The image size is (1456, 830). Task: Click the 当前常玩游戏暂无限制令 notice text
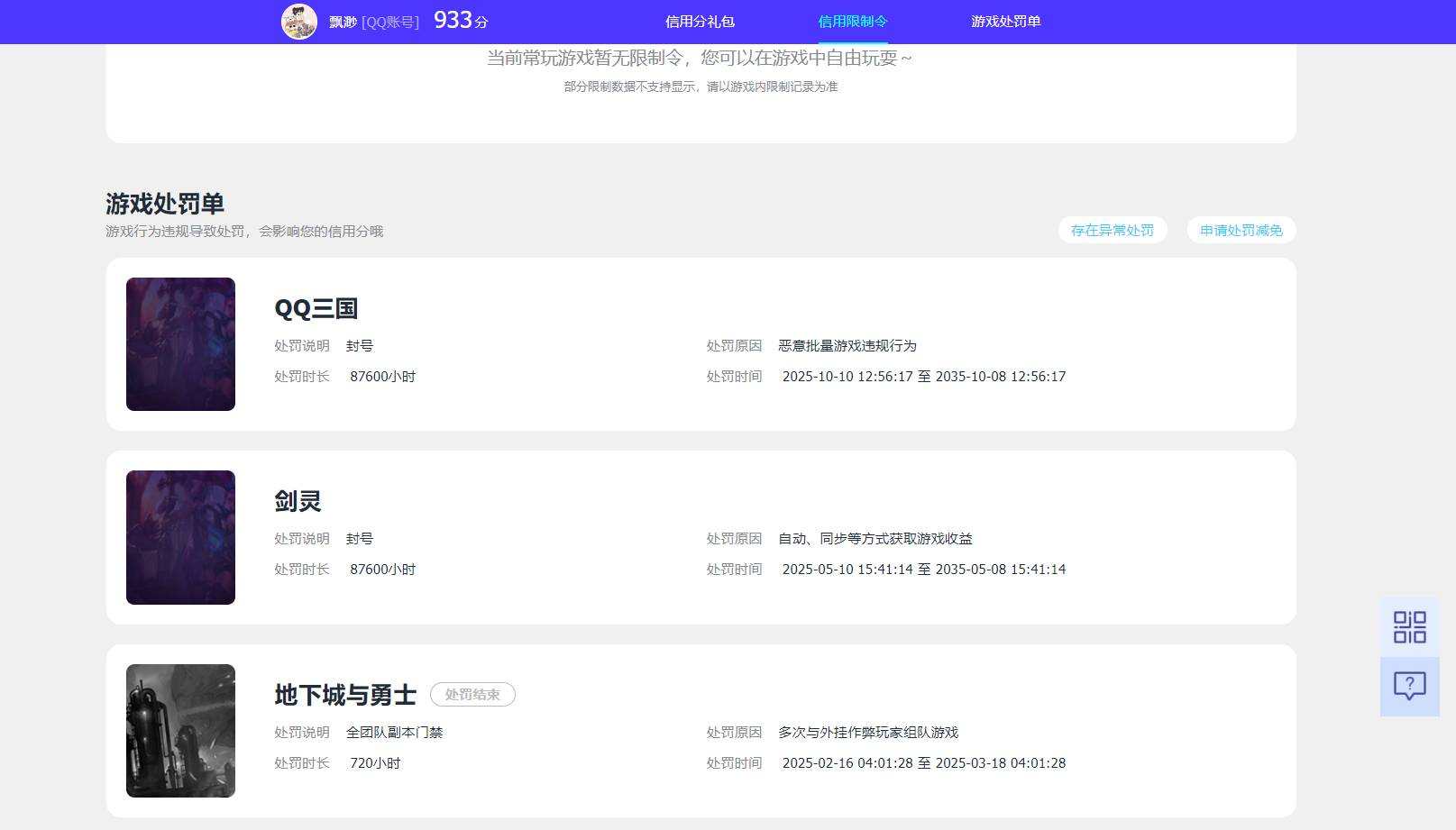(700, 58)
